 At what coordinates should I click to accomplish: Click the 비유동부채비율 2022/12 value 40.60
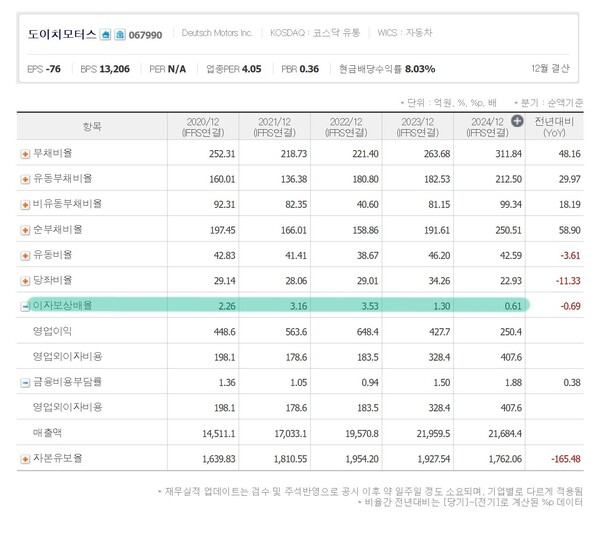[x=368, y=204]
